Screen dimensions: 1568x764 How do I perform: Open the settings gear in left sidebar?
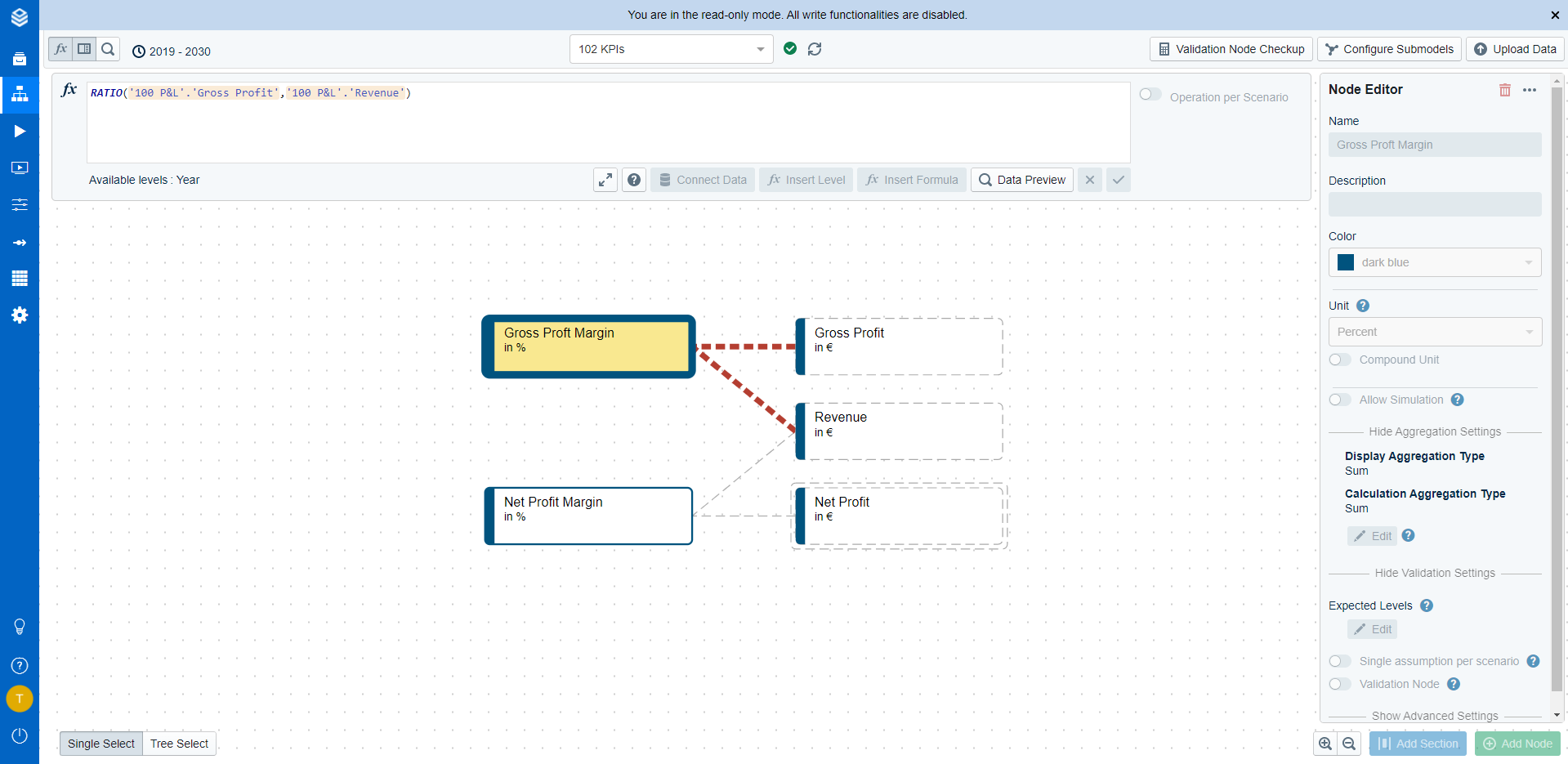point(20,315)
